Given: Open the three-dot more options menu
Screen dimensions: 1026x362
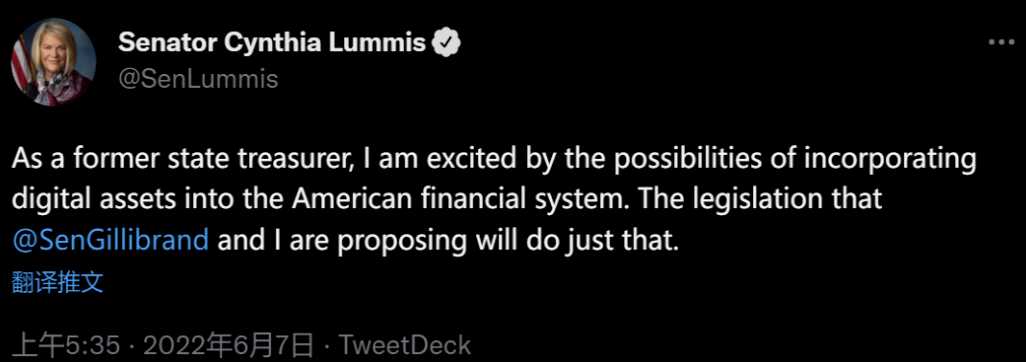Looking at the screenshot, I should click(x=1000, y=43).
